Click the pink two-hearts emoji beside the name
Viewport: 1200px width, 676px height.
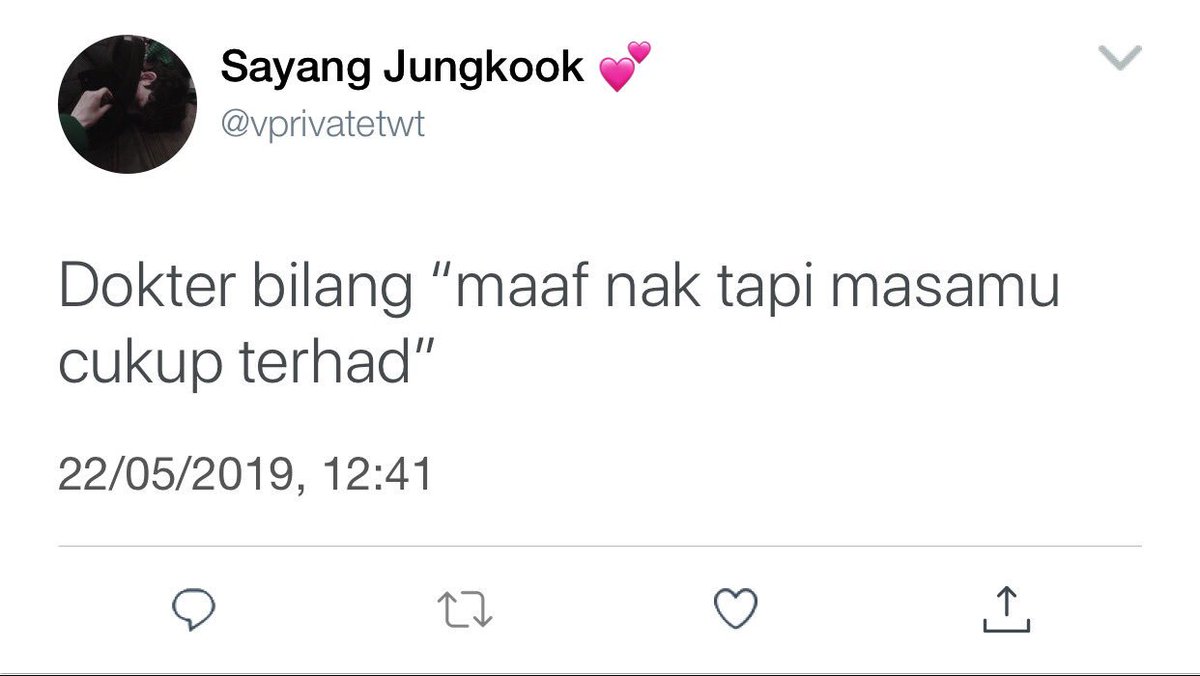(625, 67)
